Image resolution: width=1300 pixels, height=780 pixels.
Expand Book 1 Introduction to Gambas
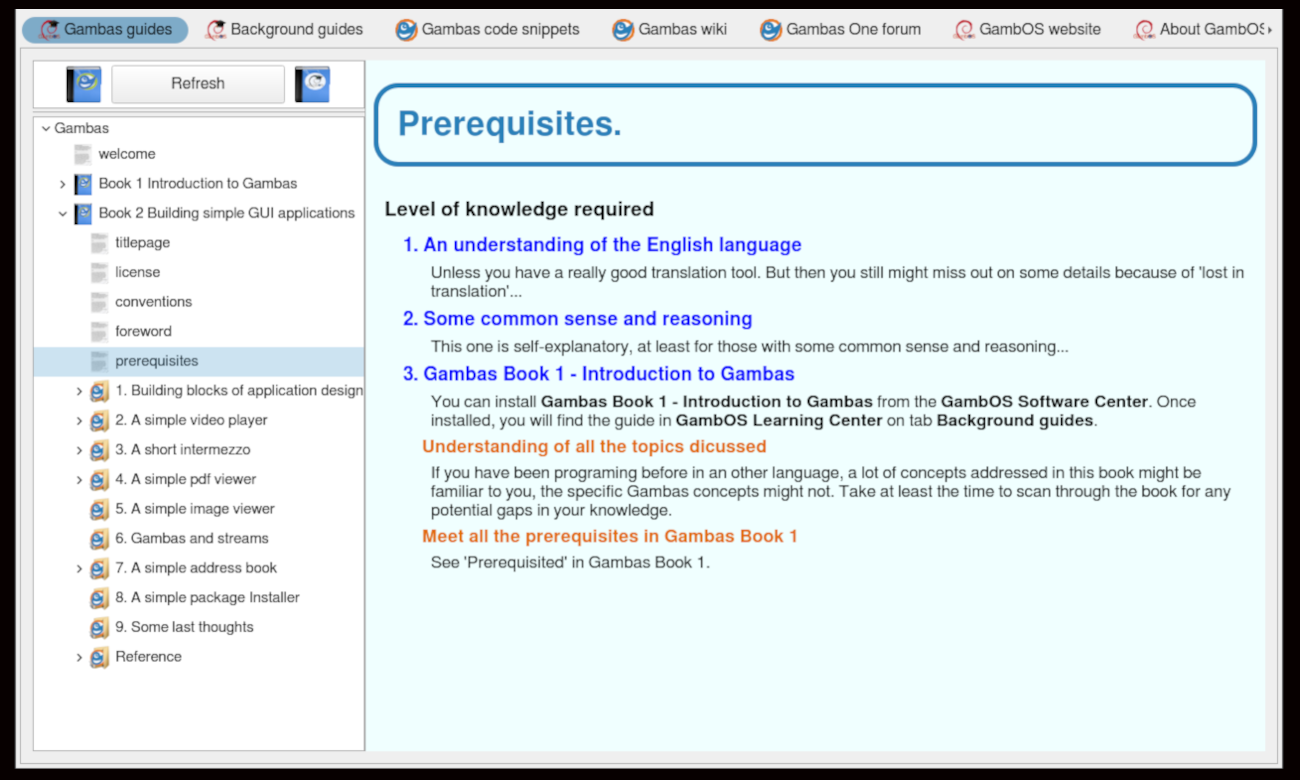[62, 184]
